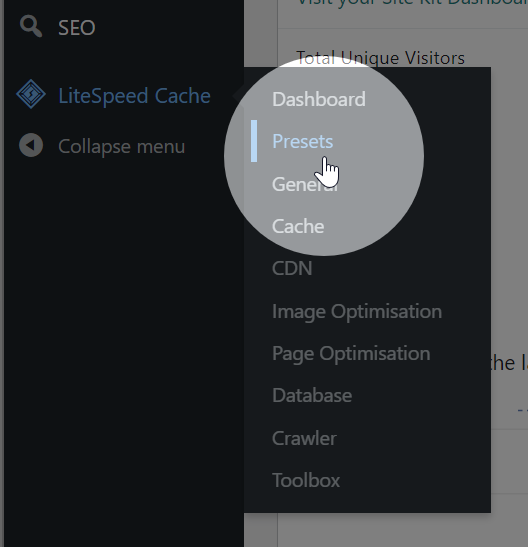Choose Presets in the flyout

pyautogui.click(x=302, y=141)
